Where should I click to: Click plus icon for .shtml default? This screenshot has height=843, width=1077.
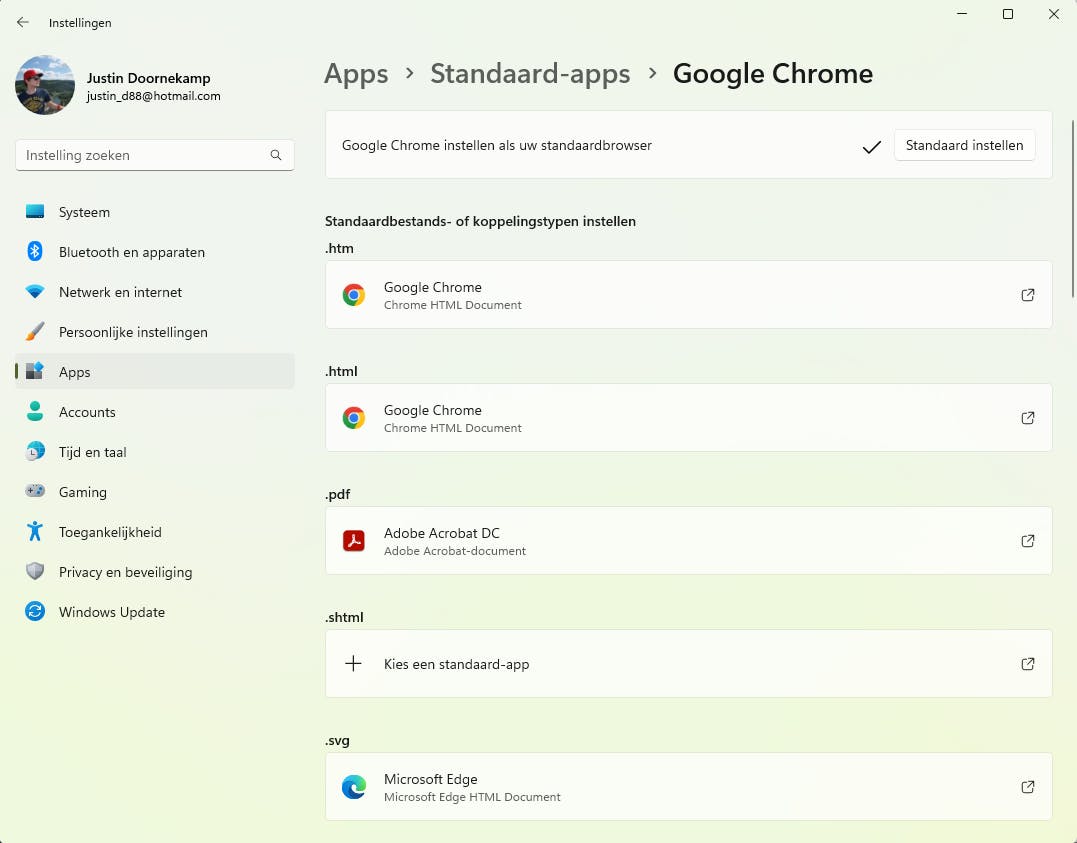coord(353,664)
